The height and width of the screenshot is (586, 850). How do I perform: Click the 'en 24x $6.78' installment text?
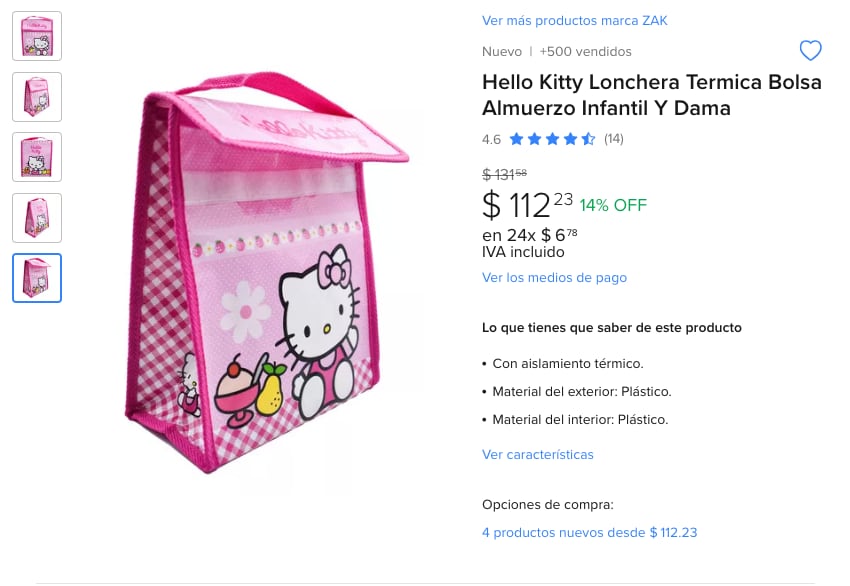pyautogui.click(x=529, y=235)
